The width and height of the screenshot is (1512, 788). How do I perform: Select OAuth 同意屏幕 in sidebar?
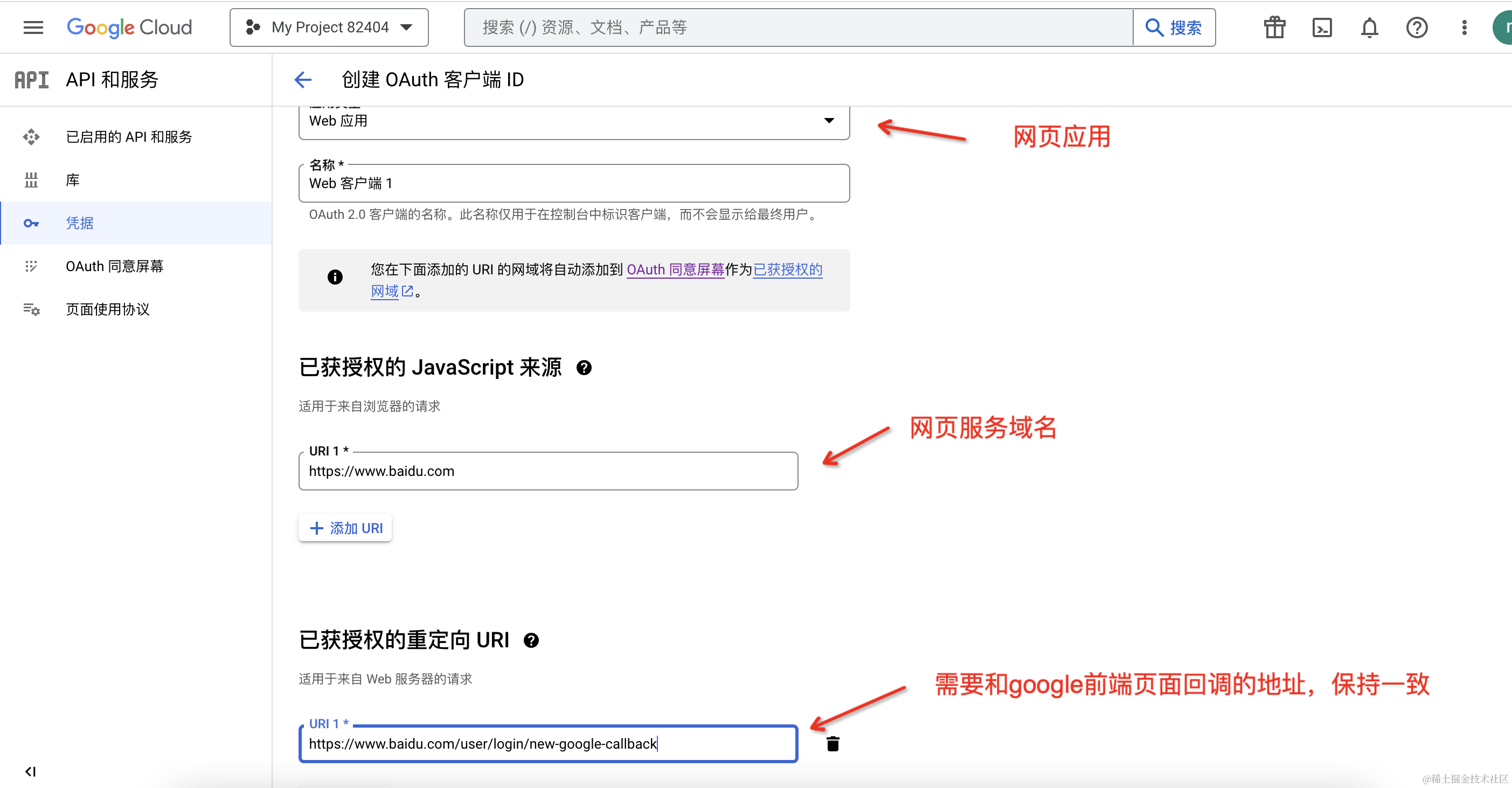[x=114, y=266]
